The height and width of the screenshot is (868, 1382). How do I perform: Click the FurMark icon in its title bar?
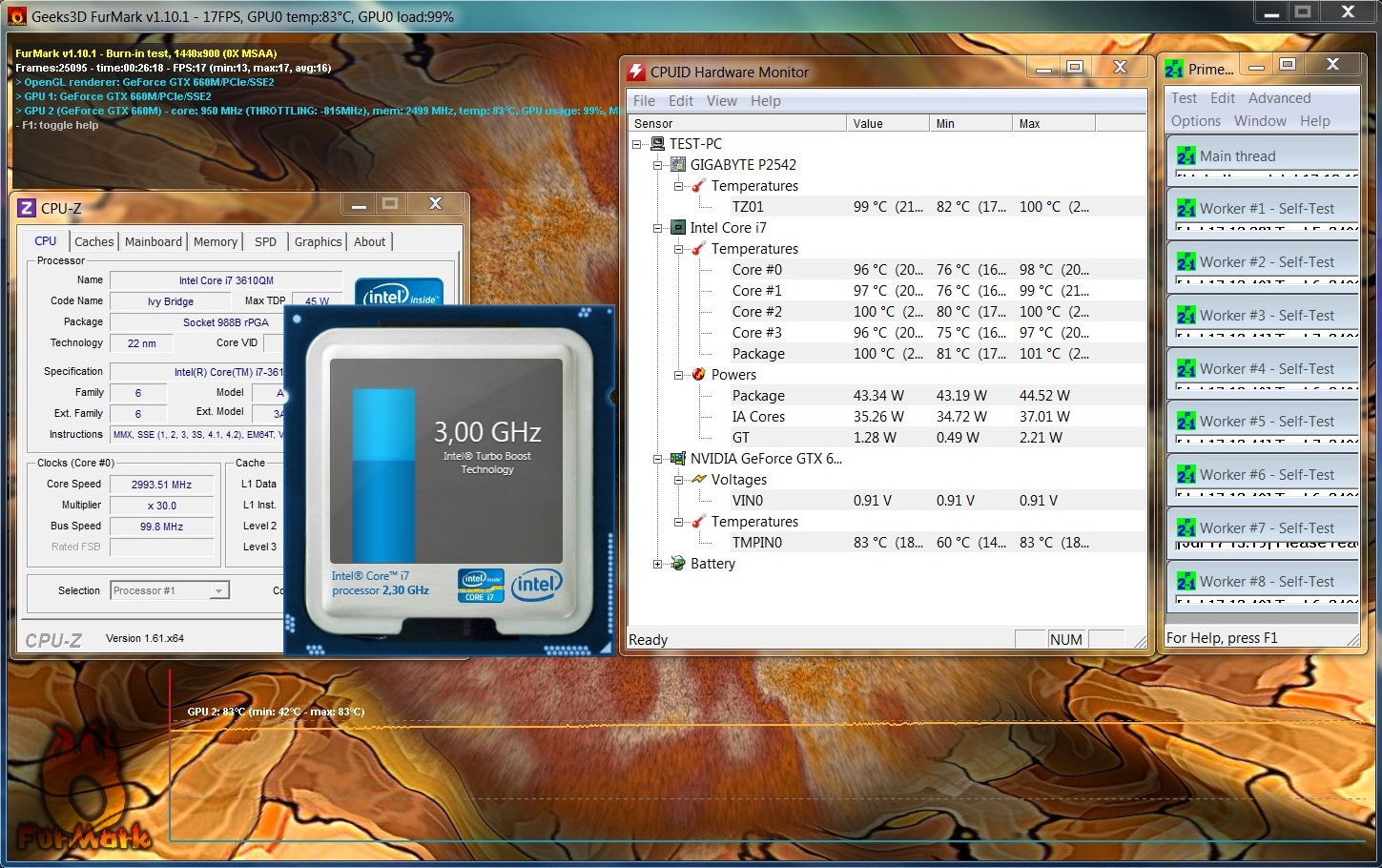click(x=17, y=16)
